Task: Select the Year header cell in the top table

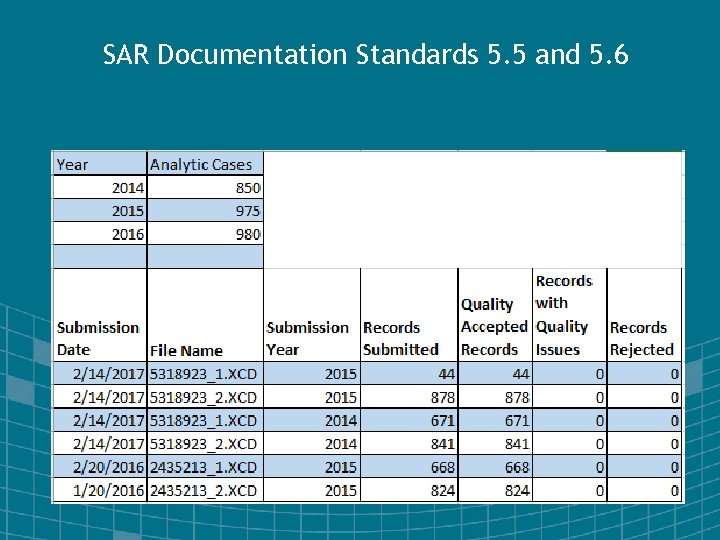Action: 100,164
